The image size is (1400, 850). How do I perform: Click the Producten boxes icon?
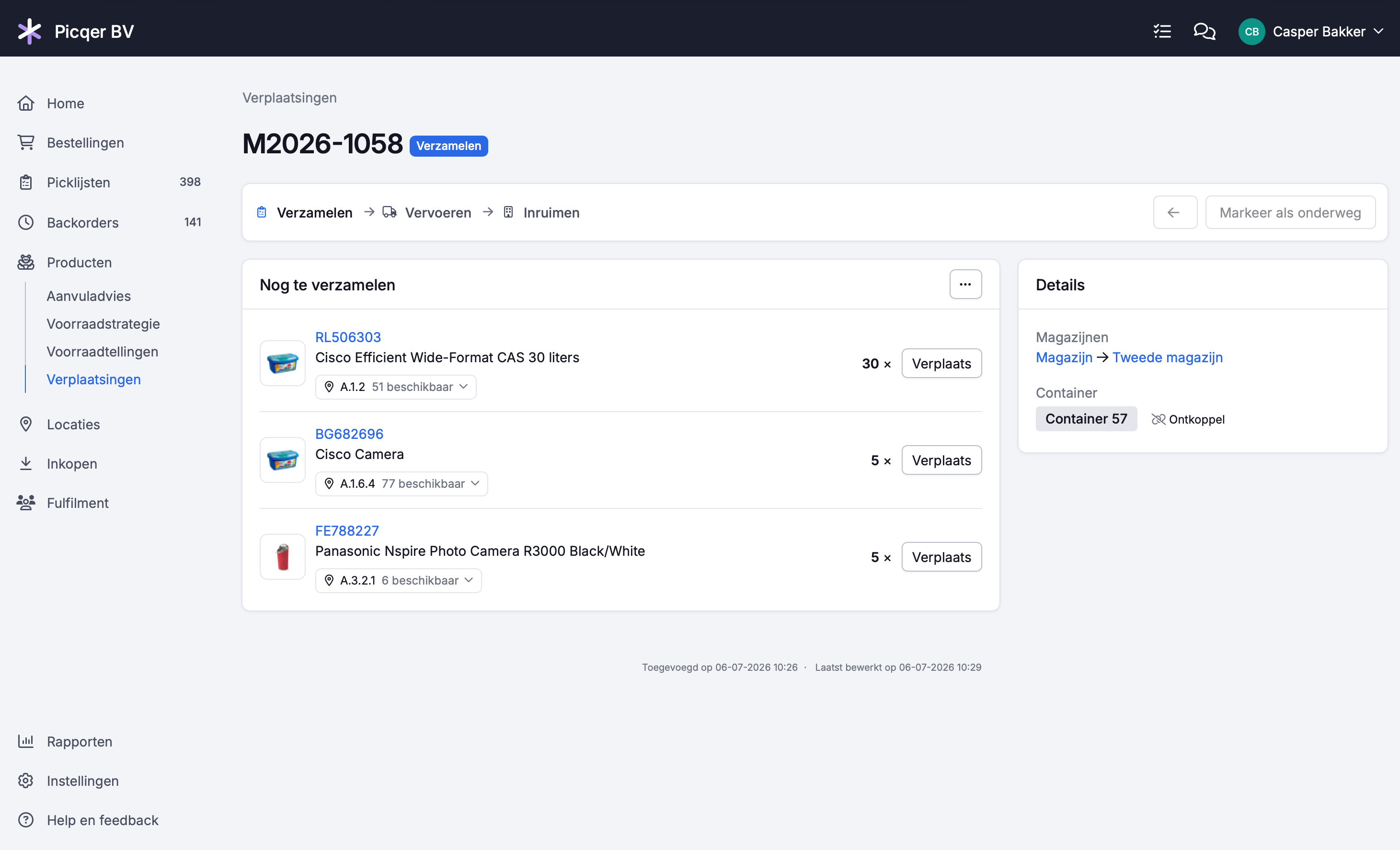pos(25,262)
